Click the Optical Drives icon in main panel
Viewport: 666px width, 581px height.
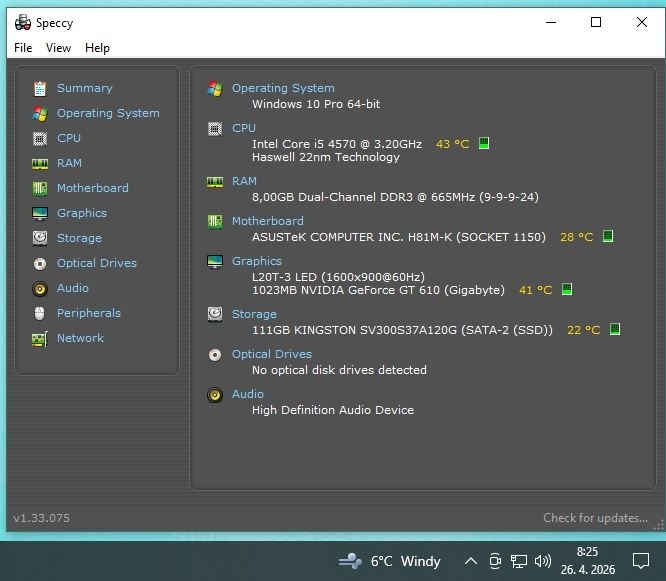click(x=215, y=355)
